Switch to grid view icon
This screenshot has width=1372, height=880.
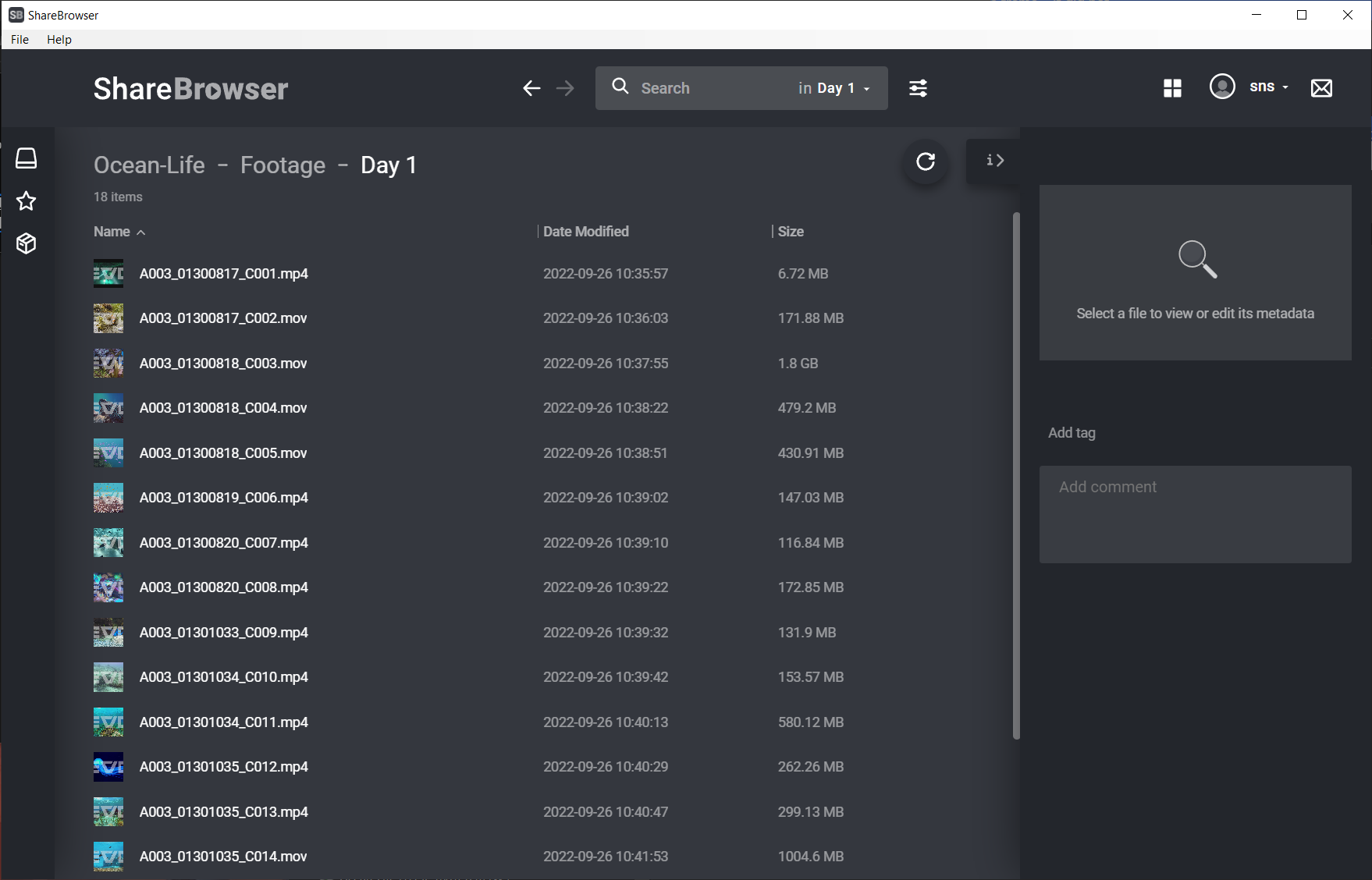1172,88
